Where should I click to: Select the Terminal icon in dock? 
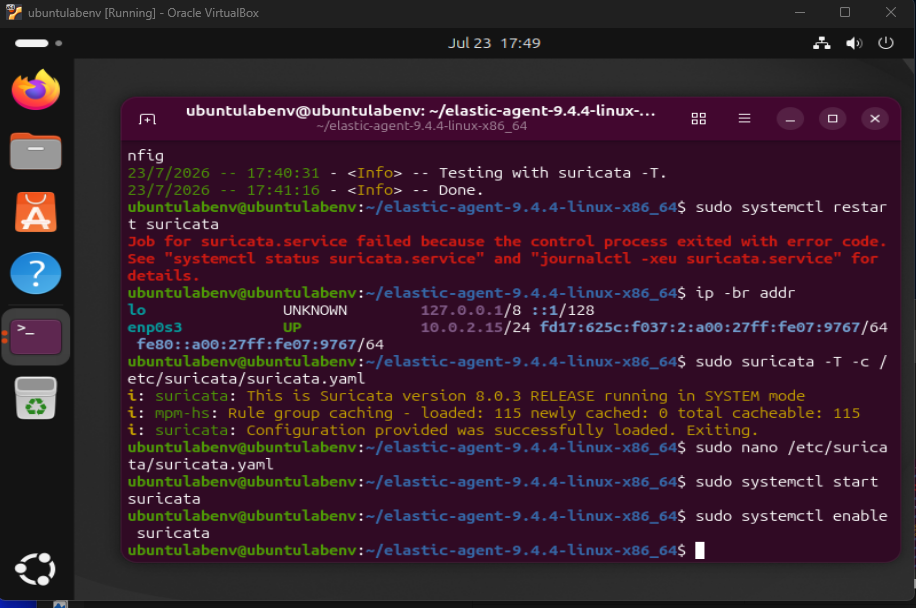[36, 336]
